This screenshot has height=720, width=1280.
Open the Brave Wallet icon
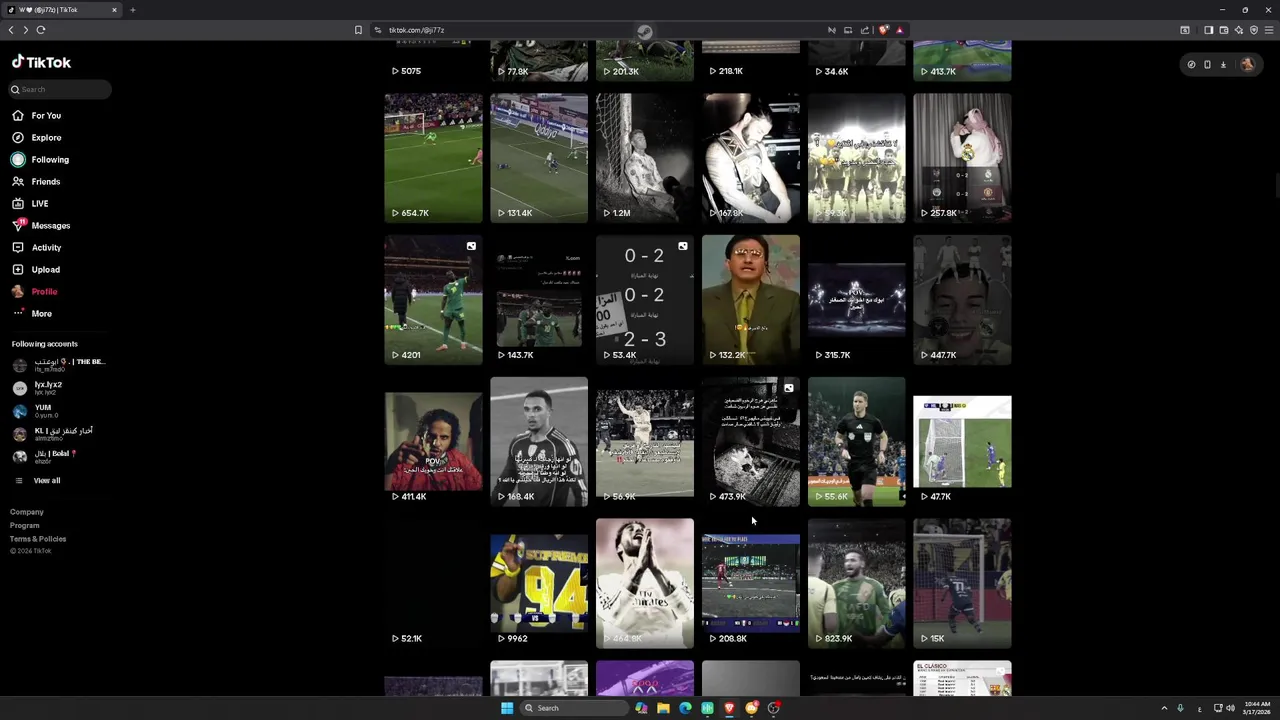1223,30
